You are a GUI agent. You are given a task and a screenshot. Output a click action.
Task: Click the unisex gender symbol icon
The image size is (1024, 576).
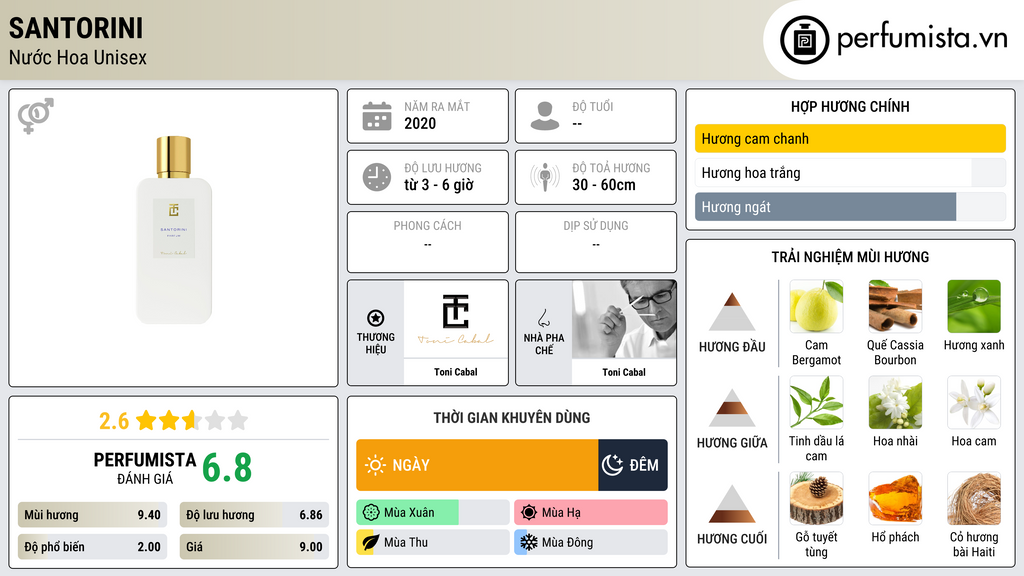[x=35, y=116]
